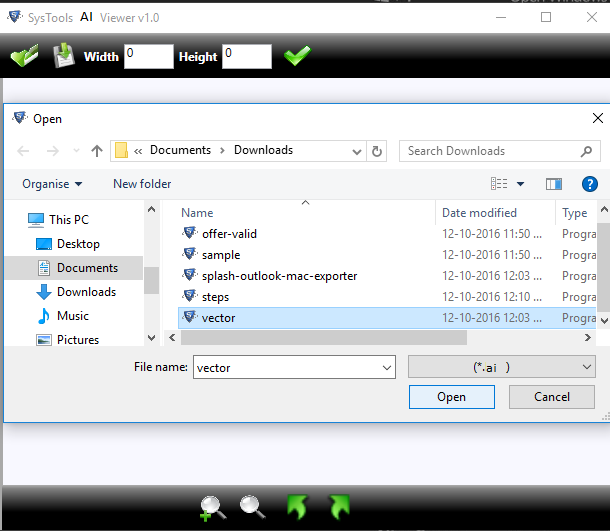This screenshot has width=610, height=531.
Task: Open recent locations dropdown arrow
Action: click(76, 151)
